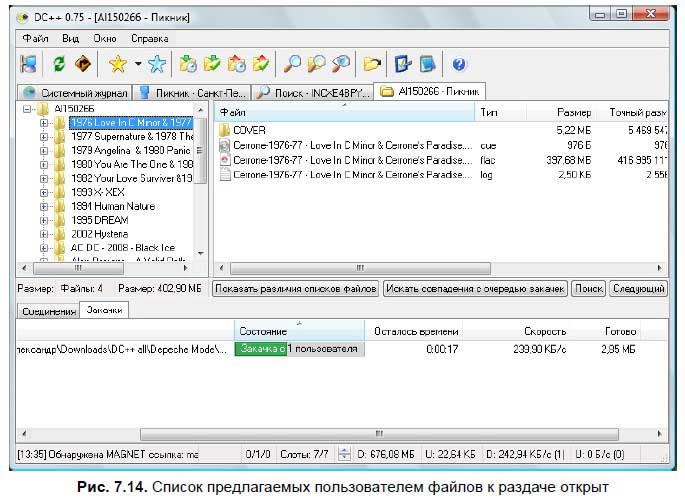This screenshot has width=685, height=502.
Task: Click Показать различия списков файлов button
Action: 296,289
